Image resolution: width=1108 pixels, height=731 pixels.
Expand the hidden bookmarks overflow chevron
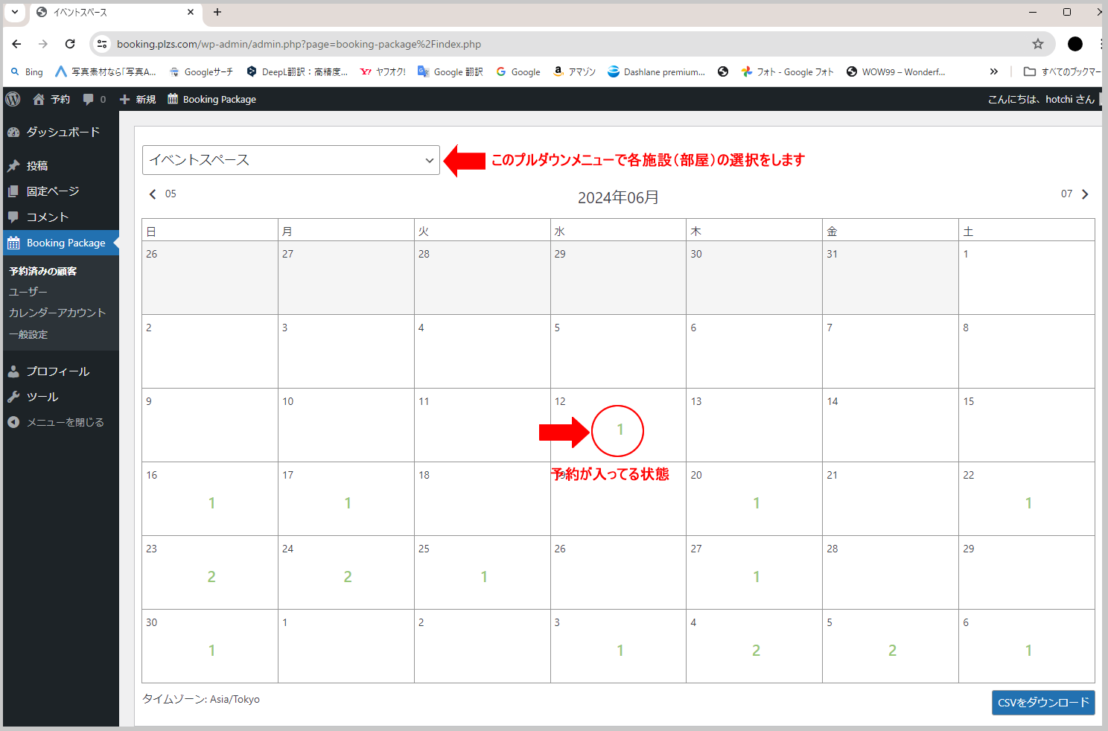click(993, 72)
